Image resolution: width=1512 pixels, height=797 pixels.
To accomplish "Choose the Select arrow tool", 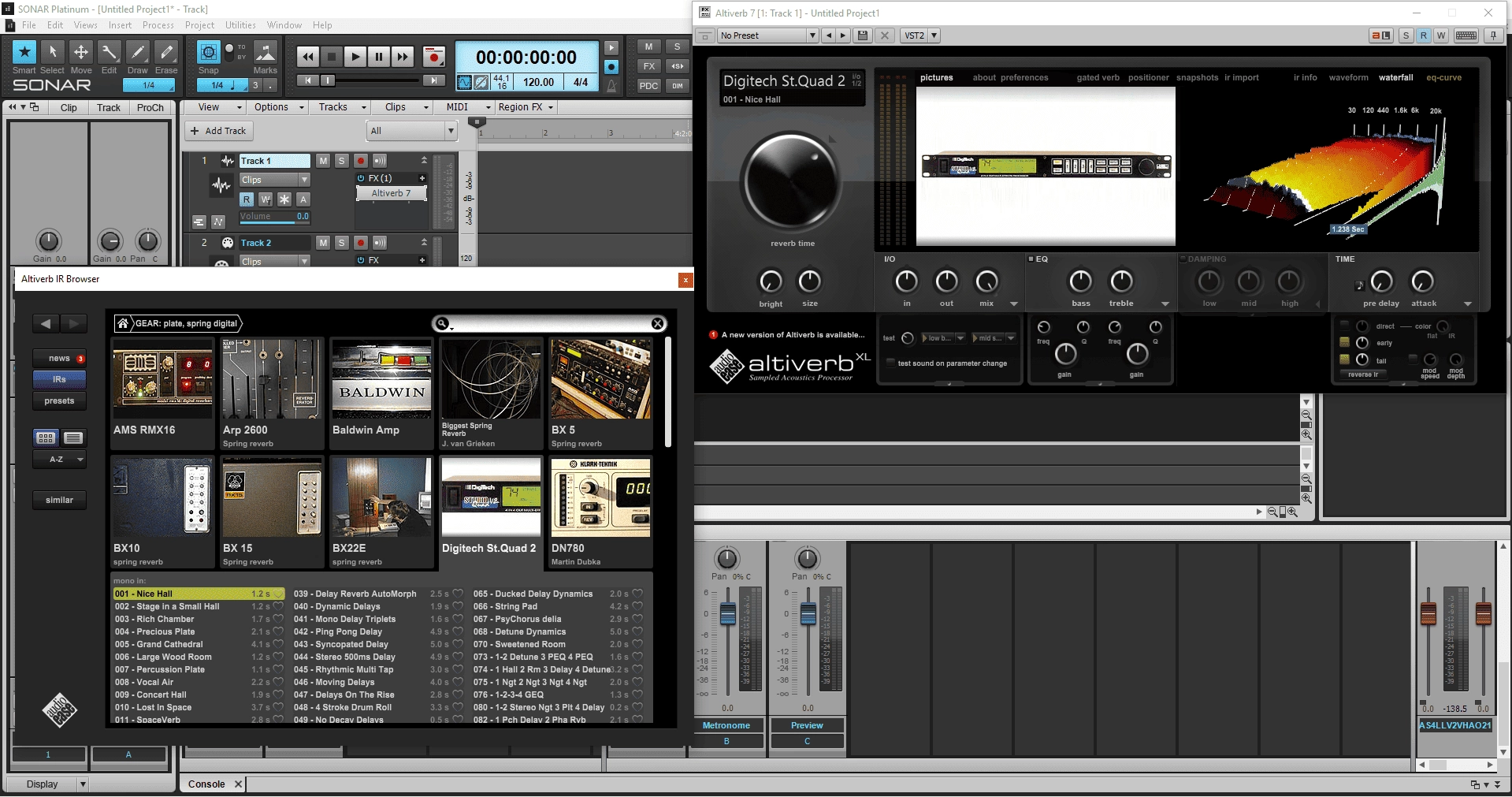I will click(53, 52).
